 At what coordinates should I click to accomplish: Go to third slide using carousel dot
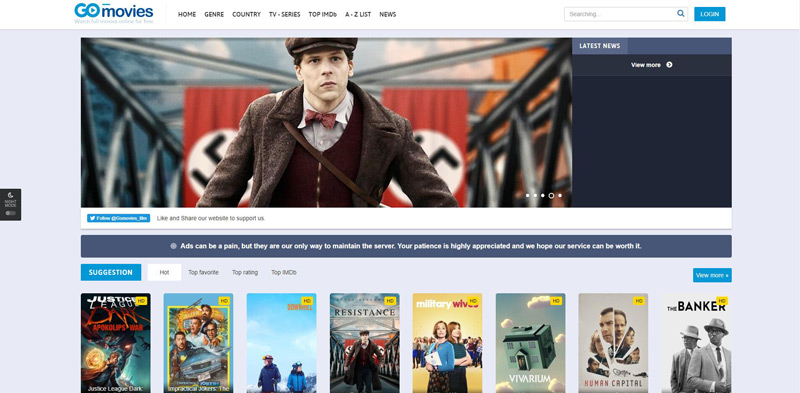point(542,195)
